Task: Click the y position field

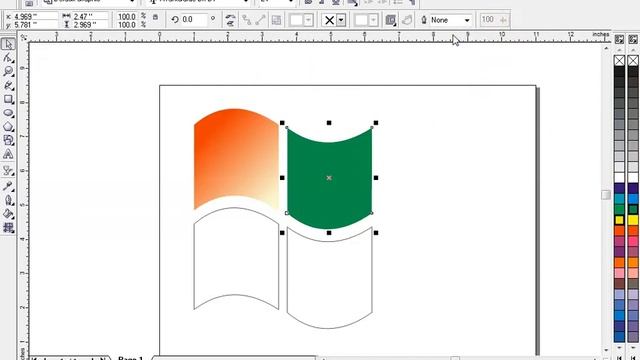Action: pos(36,25)
